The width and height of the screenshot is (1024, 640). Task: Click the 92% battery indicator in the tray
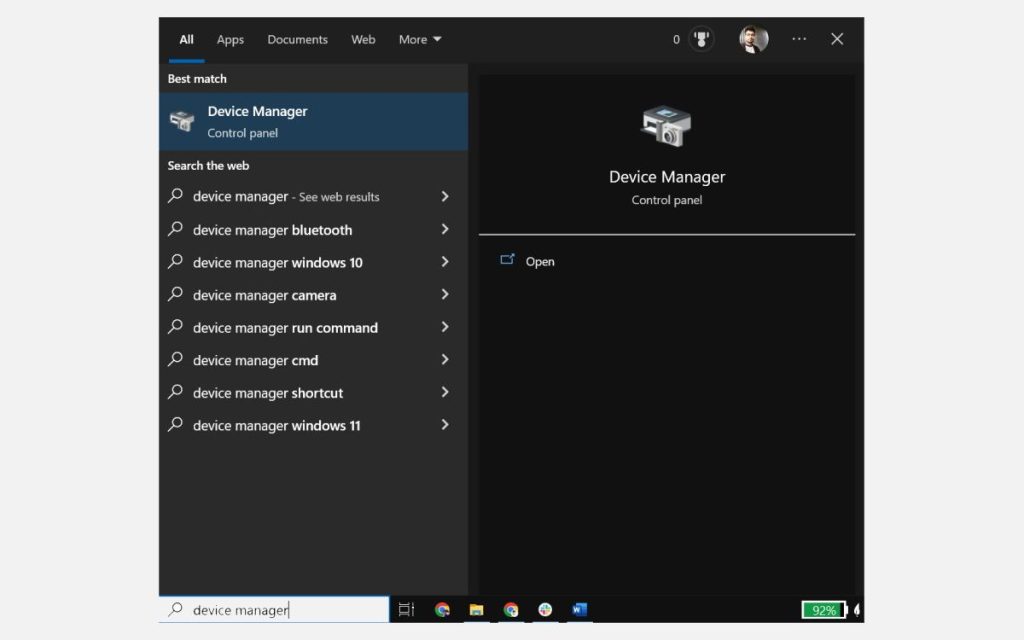(x=822, y=609)
